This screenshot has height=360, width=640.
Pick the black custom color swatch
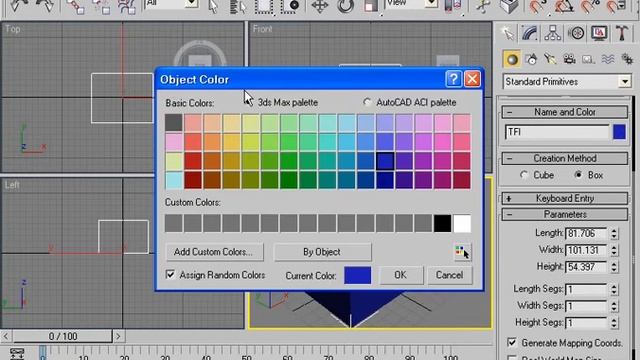tap(442, 223)
